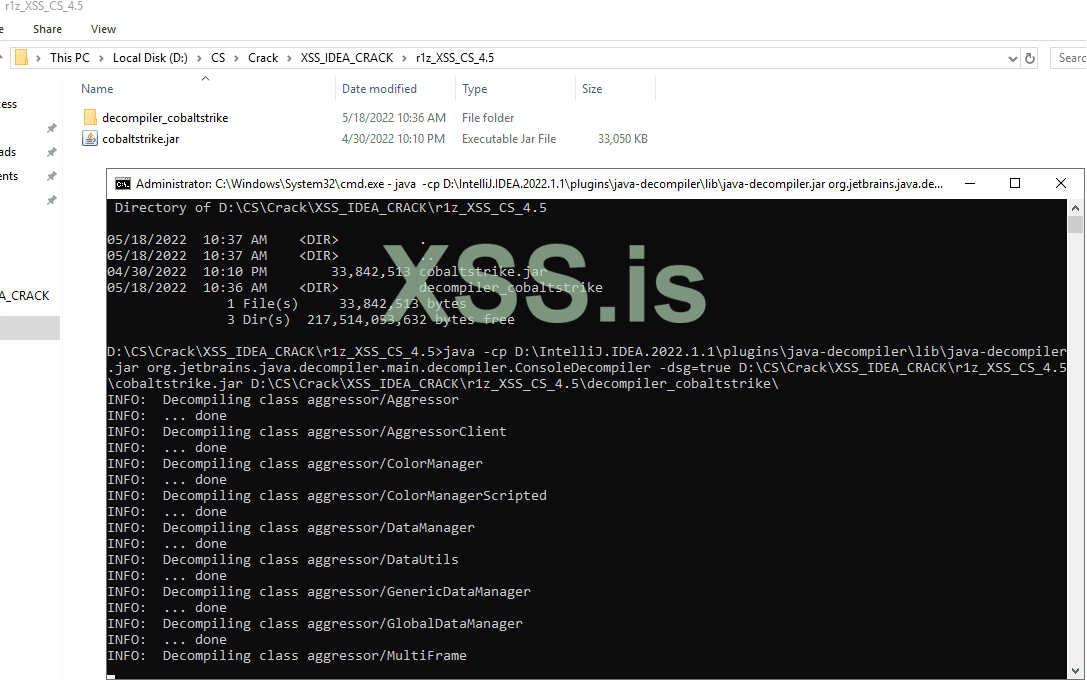Viewport: 1087px width, 688px height.
Task: Click the last pin icon in the navigation pane
Action: coord(51,200)
